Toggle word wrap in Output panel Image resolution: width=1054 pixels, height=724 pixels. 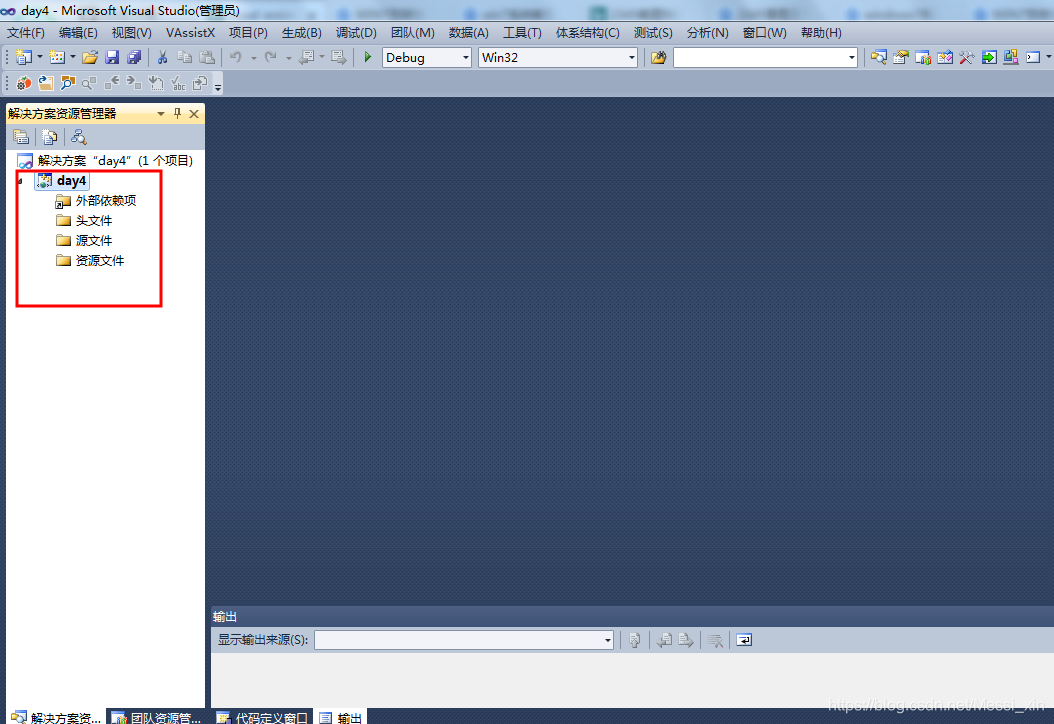tap(744, 640)
